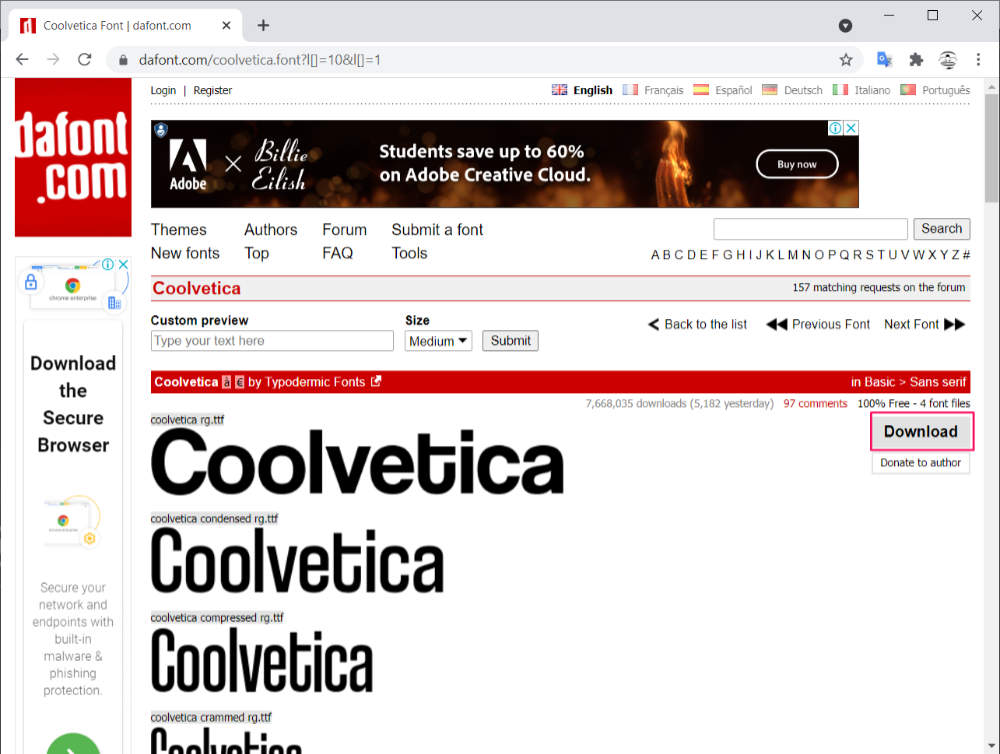
Task: Open the 97 comments link
Action: 815,403
